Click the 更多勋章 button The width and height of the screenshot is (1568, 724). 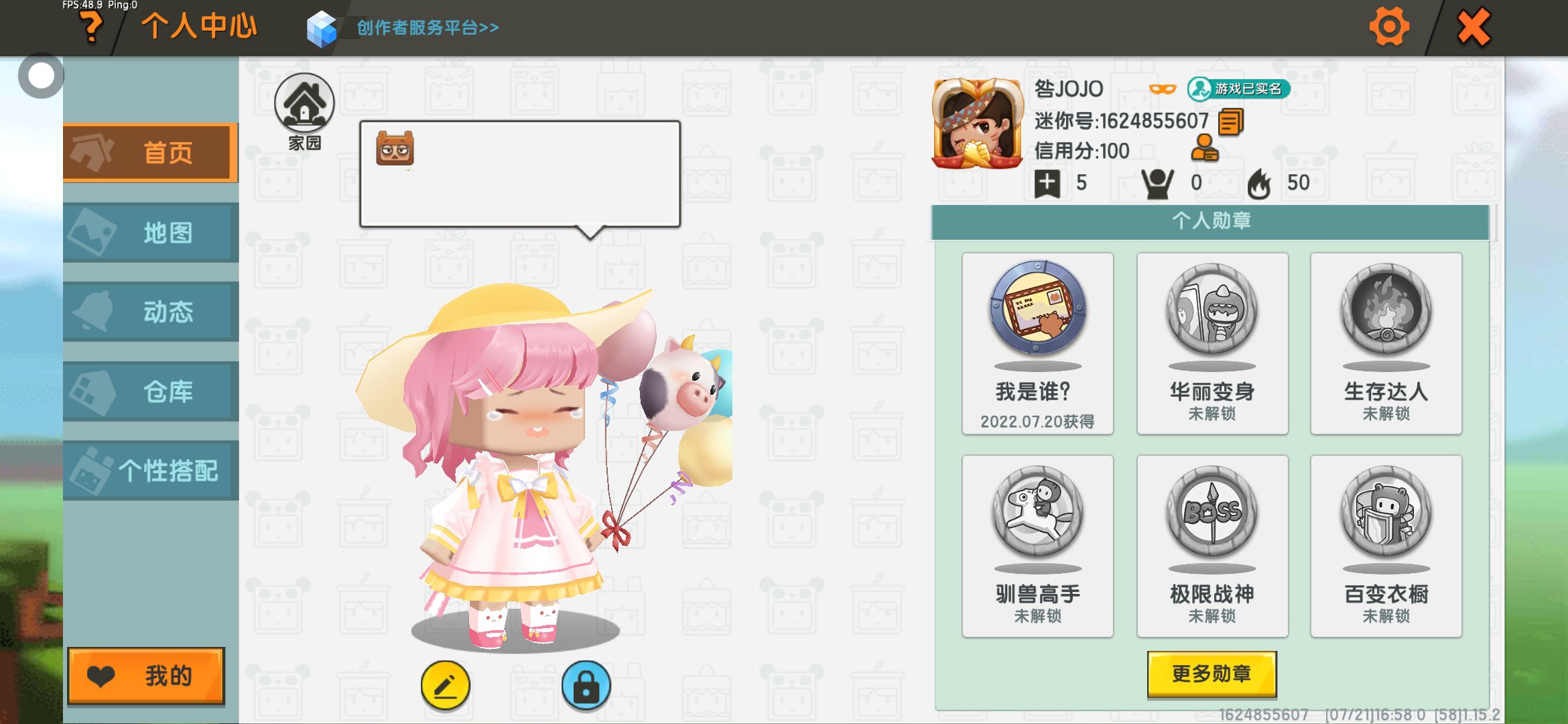point(1212,674)
